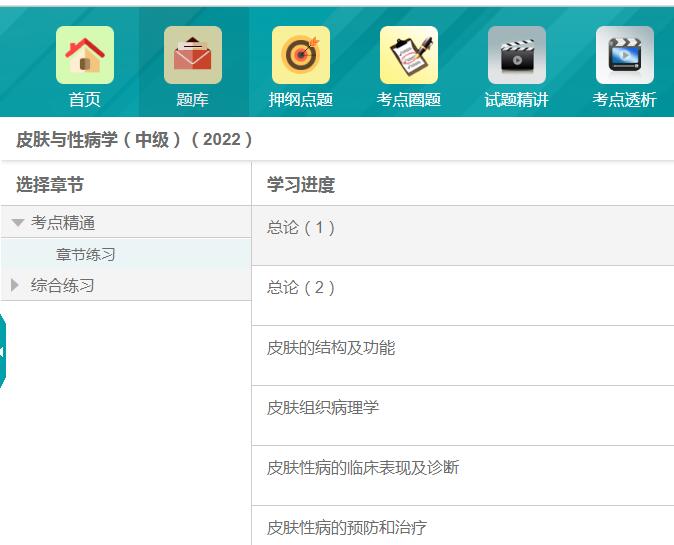Open chapter 总论（1）
The height and width of the screenshot is (545, 674).
pyautogui.click(x=463, y=236)
